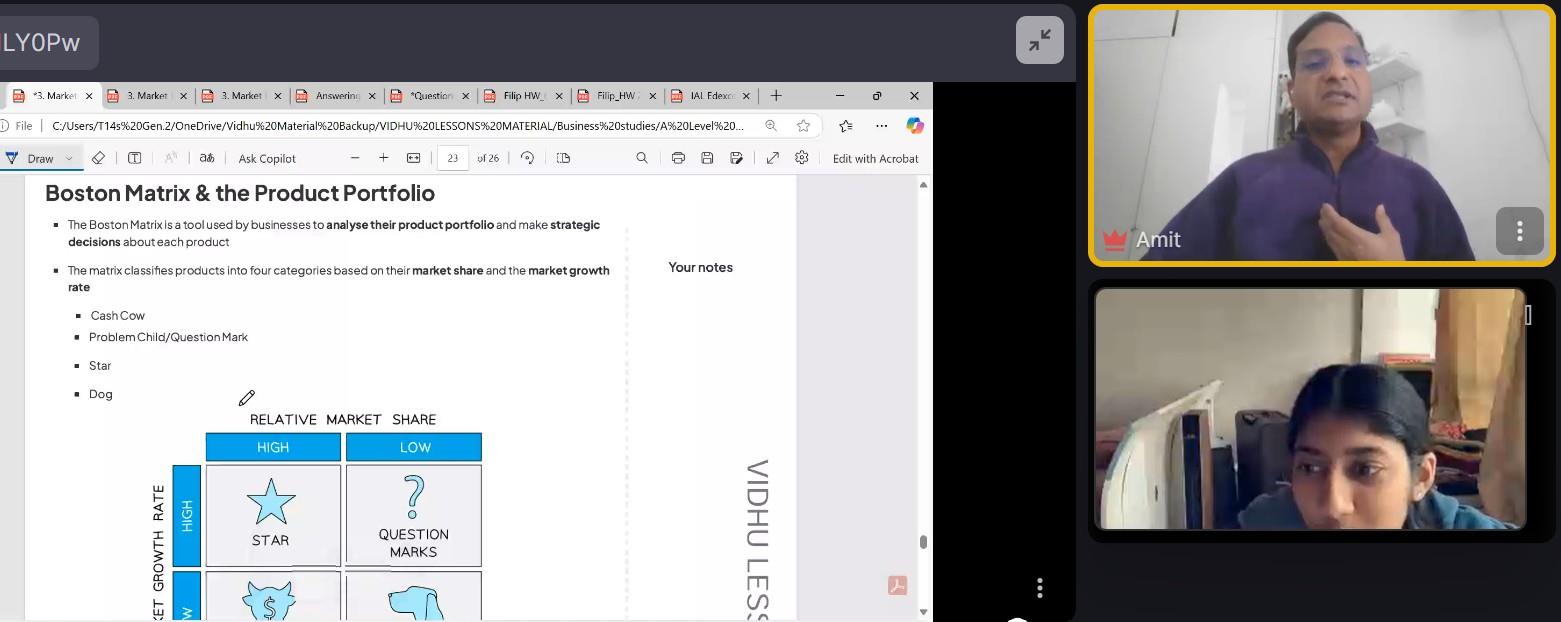Screen dimensions: 1561x622
Task: Open browser Settings and more menu
Action: tap(881, 126)
